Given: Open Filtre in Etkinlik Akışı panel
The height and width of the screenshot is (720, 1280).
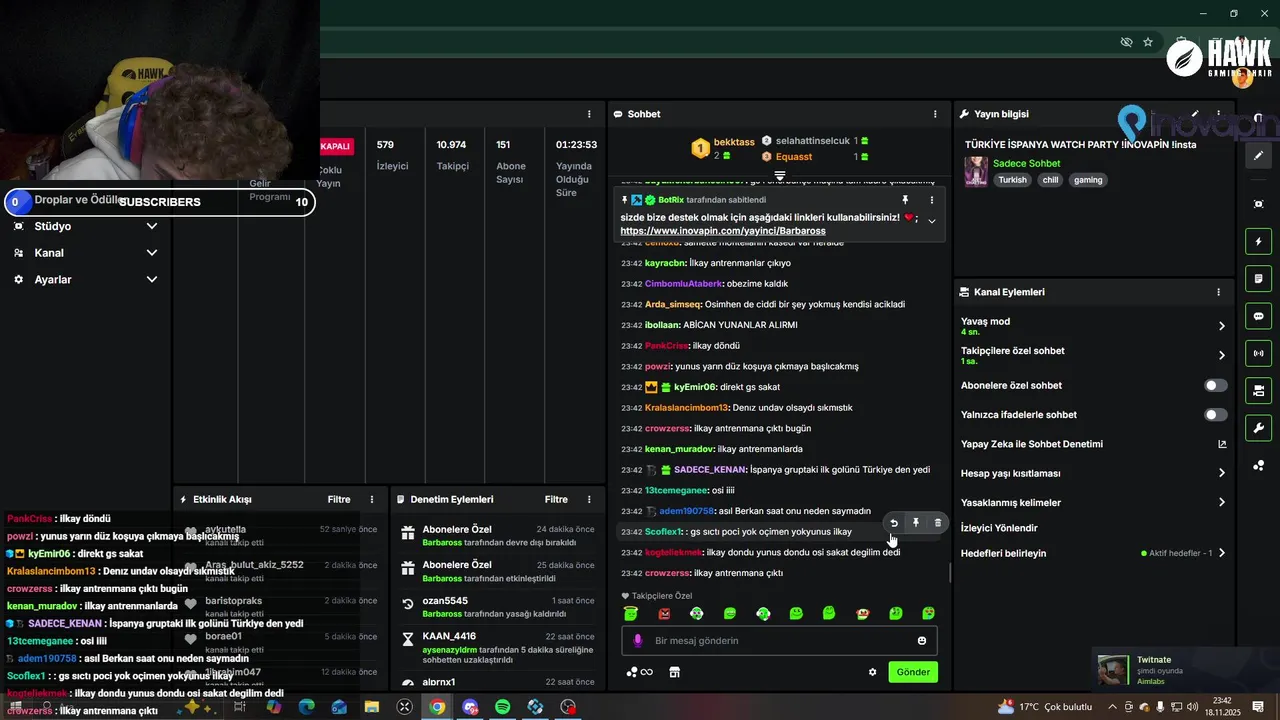Looking at the screenshot, I should click(x=339, y=499).
